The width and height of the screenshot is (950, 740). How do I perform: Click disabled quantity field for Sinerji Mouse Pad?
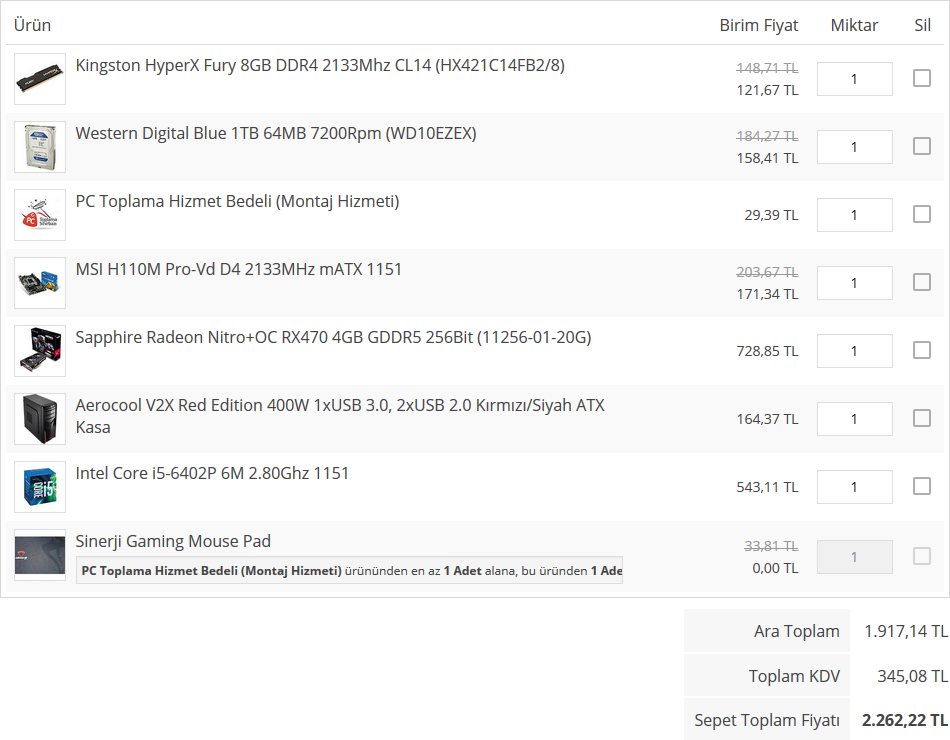click(854, 556)
